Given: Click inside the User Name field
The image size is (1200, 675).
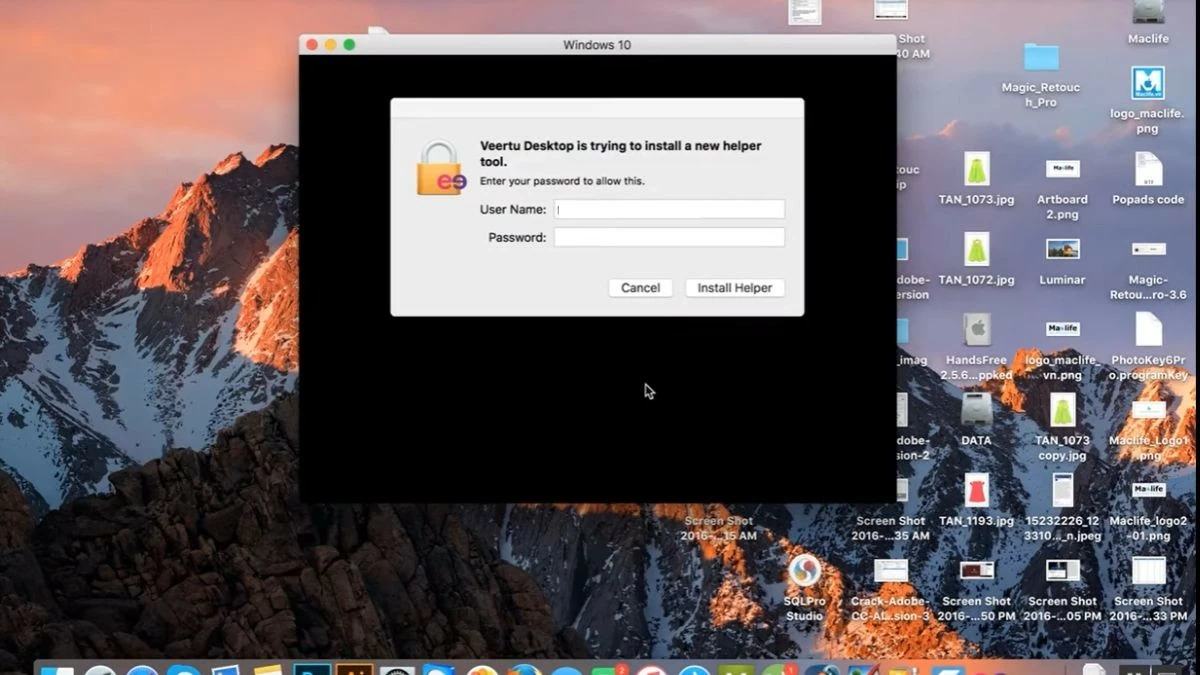Looking at the screenshot, I should click(x=669, y=209).
